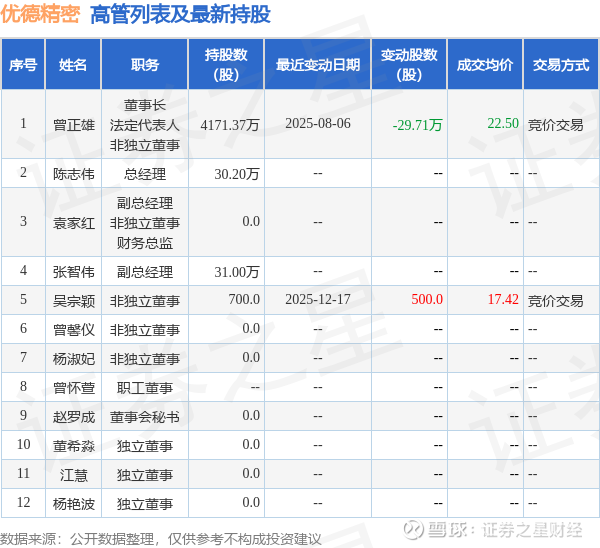Click 非独立董事 in 杨淑妃's row
Image resolution: width=600 pixels, height=548 pixels.
tap(145, 359)
